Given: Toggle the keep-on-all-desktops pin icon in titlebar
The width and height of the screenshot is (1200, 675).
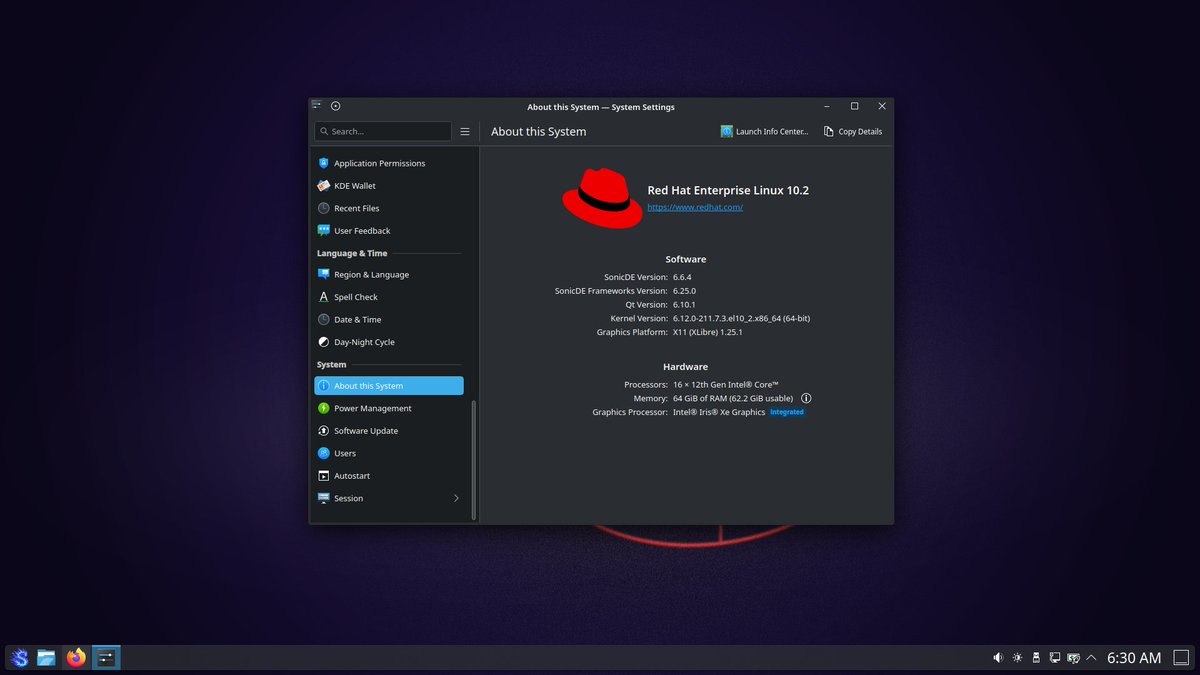Looking at the screenshot, I should (x=336, y=106).
